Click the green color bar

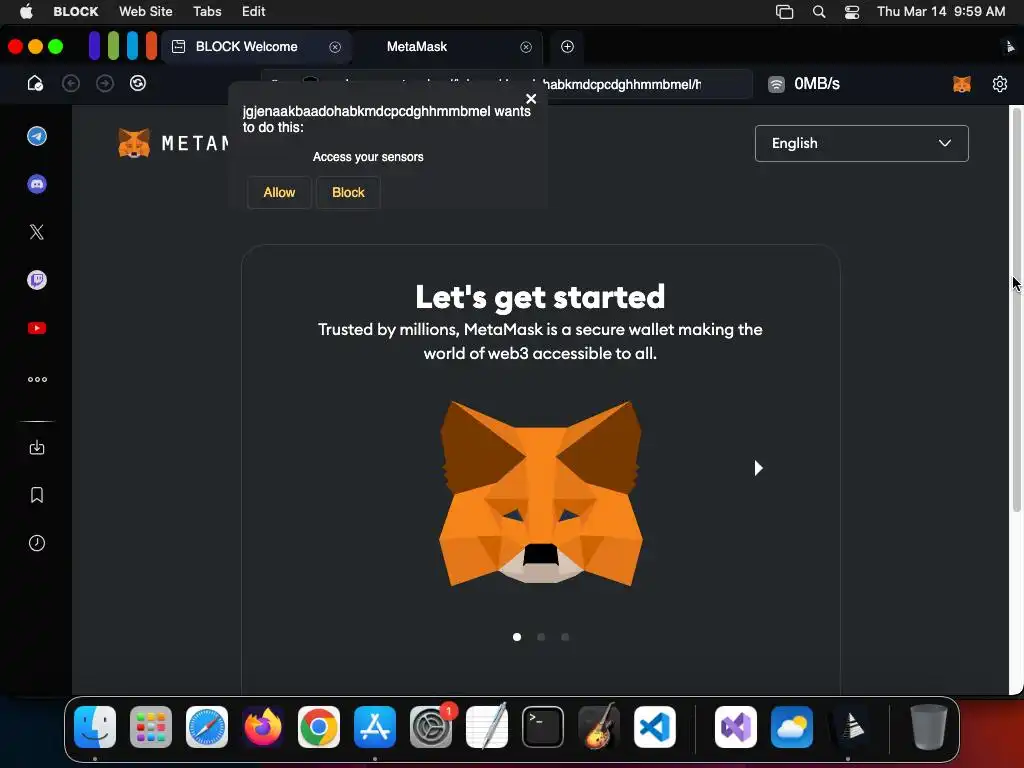(114, 46)
